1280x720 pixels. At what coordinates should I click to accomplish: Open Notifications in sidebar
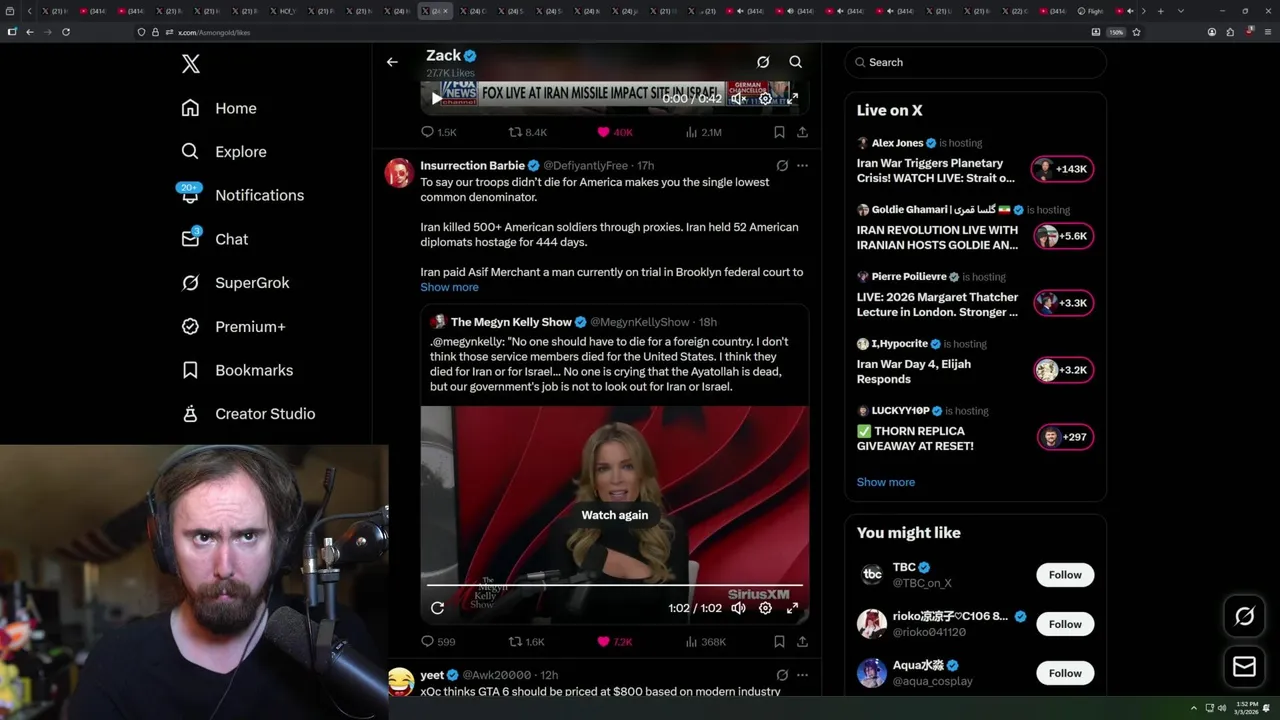point(242,195)
